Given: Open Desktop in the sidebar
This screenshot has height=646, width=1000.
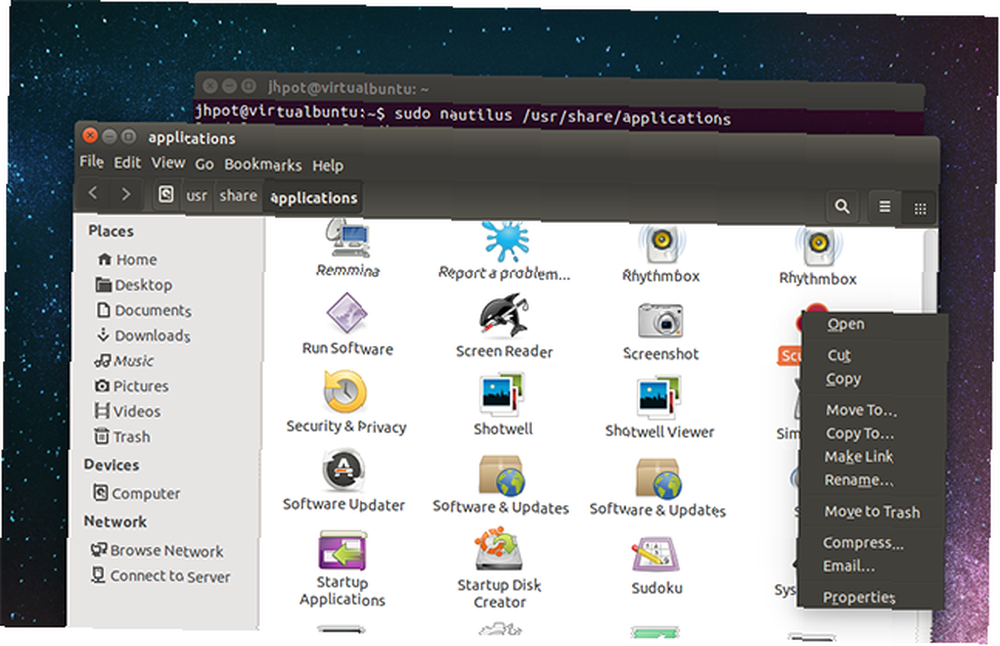Looking at the screenshot, I should (134, 285).
